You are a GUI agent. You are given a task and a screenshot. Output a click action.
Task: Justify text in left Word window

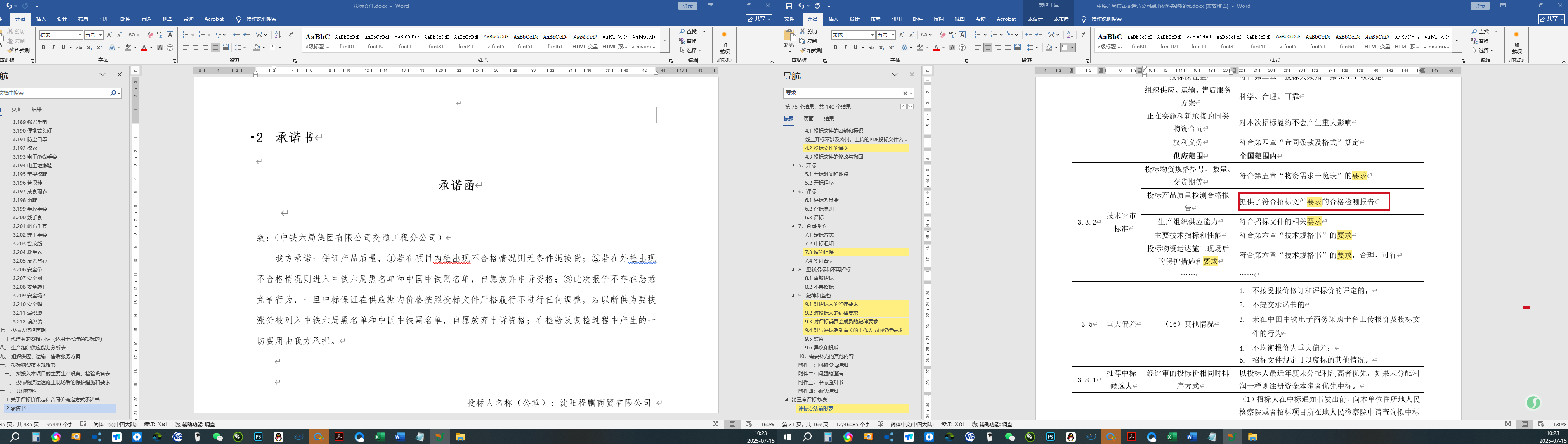tap(215, 47)
